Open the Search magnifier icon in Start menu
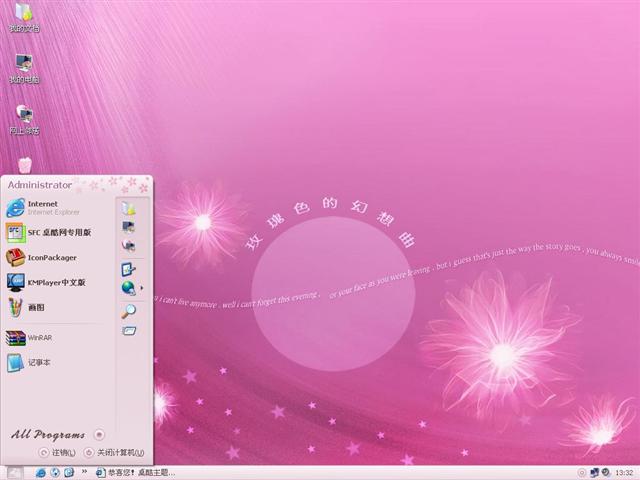 click(x=128, y=311)
